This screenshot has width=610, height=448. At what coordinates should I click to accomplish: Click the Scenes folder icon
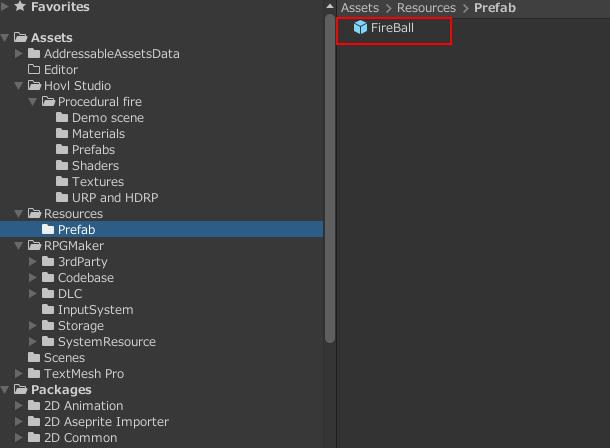(34, 357)
